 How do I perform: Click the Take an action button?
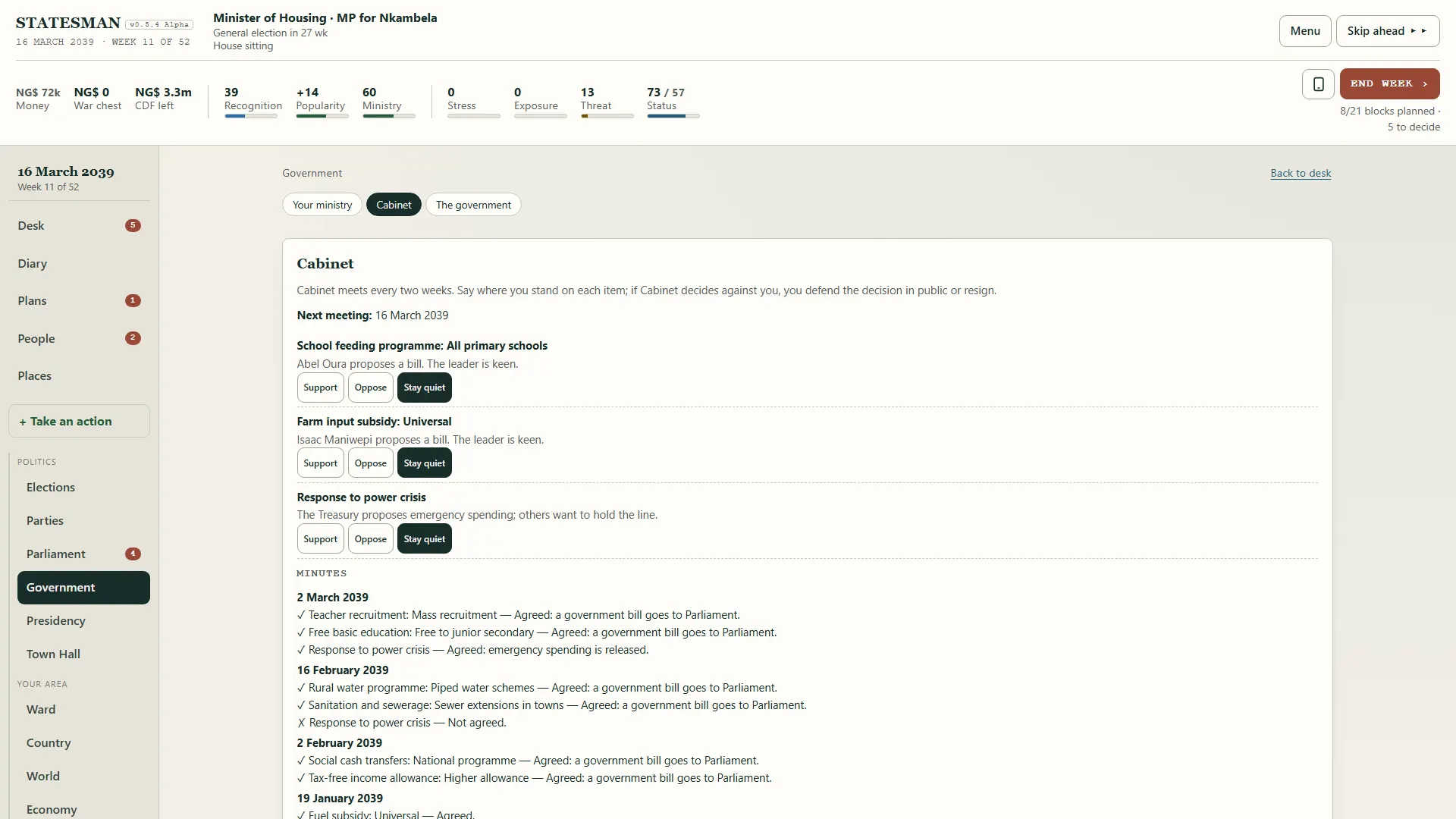click(79, 421)
